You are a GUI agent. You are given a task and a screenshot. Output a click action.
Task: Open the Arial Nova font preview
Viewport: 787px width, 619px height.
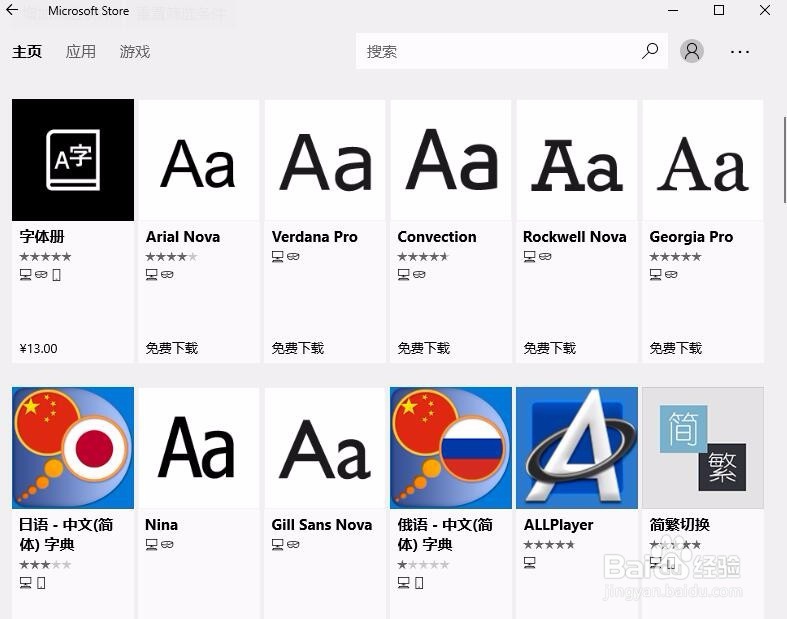tap(199, 160)
